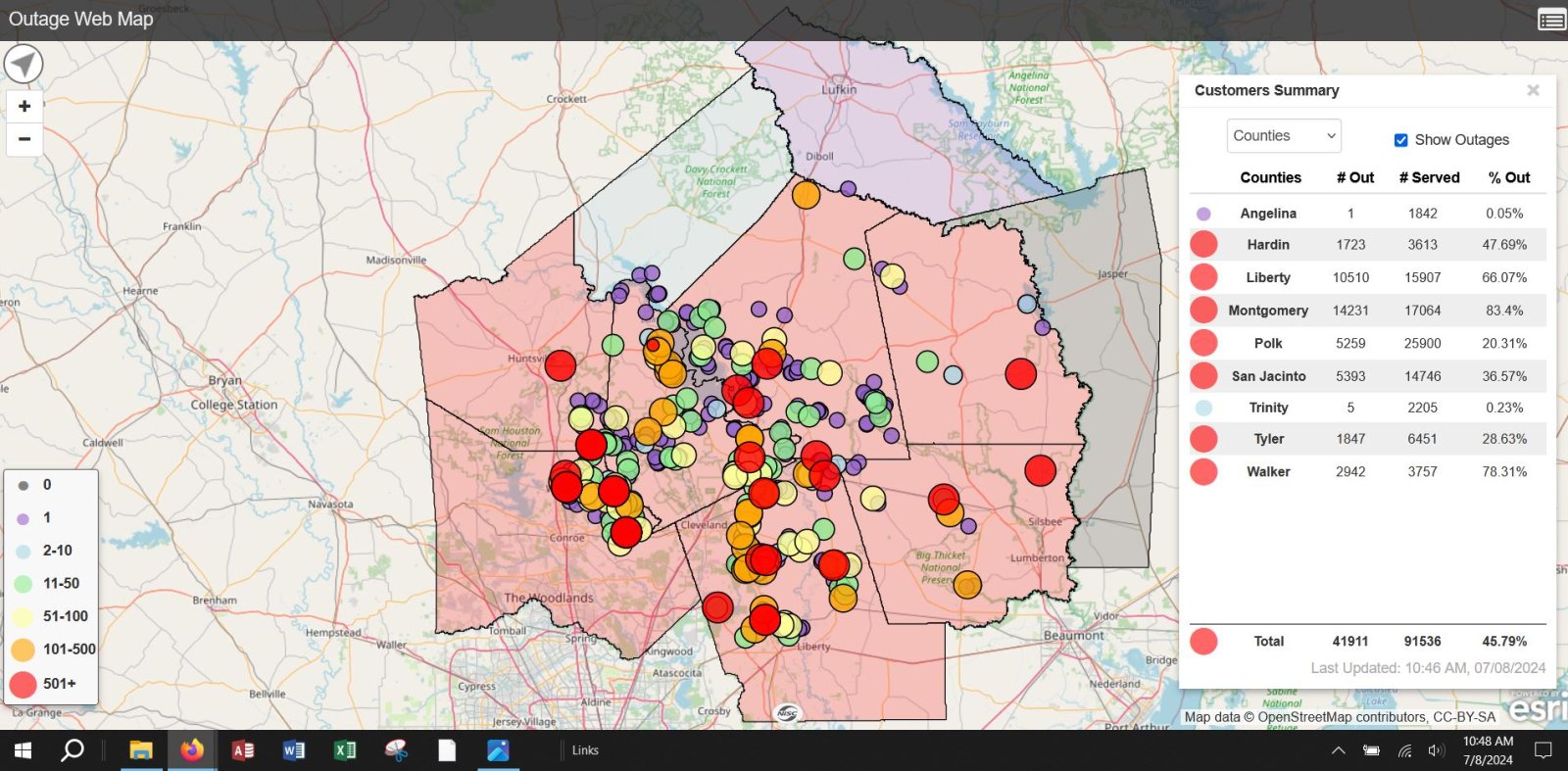The width and height of the screenshot is (1568, 771).
Task: Click the Links toolbar in taskbar
Action: coord(585,750)
